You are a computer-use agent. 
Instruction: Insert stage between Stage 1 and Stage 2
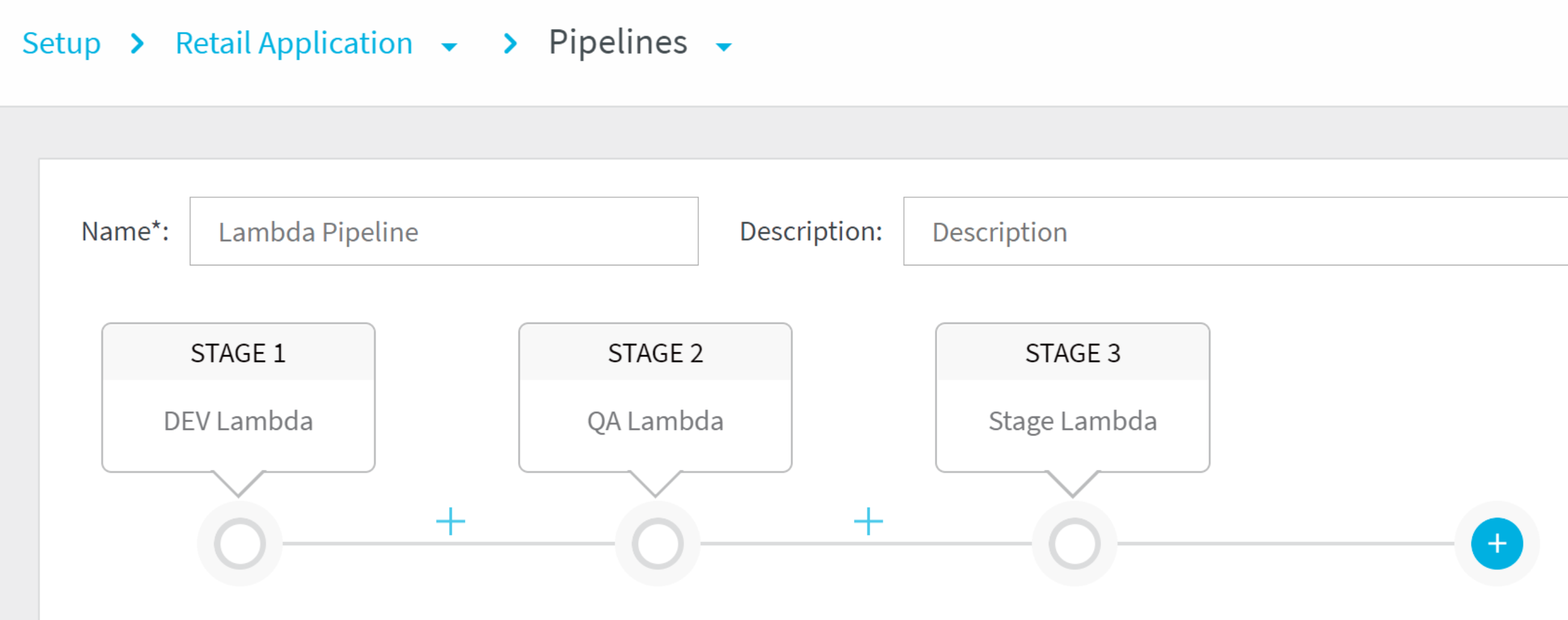450,522
